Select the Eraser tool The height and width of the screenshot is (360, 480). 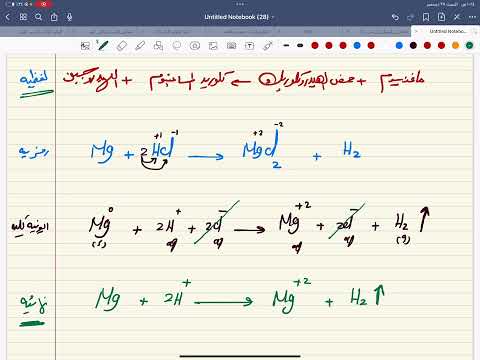point(122,46)
